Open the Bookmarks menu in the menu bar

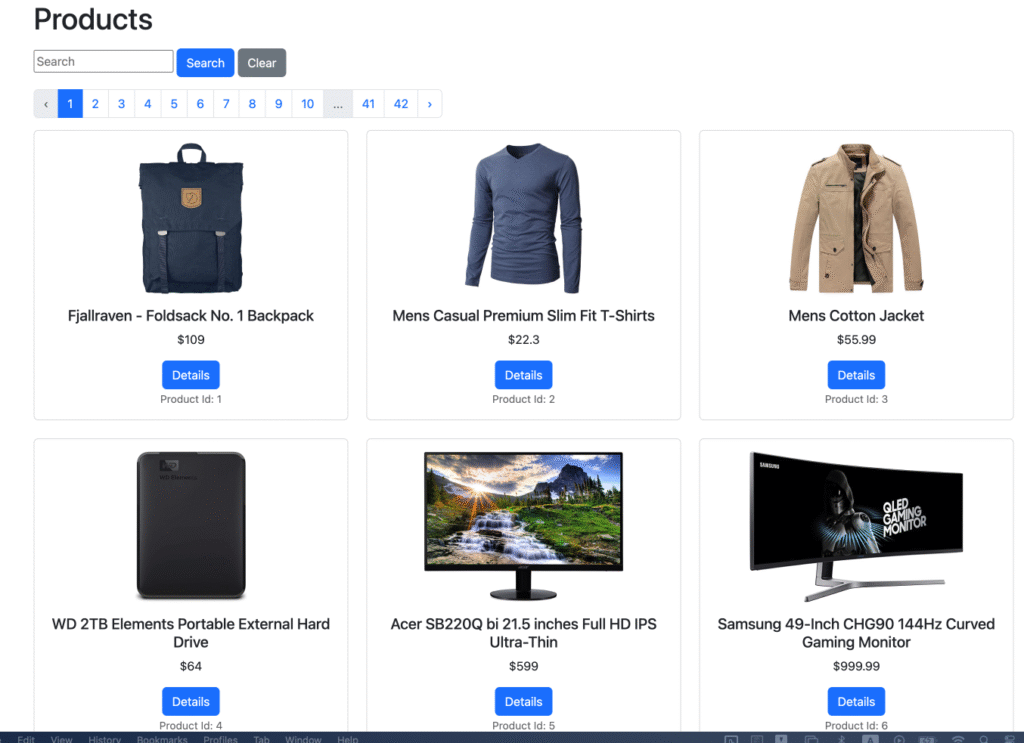click(x=160, y=739)
